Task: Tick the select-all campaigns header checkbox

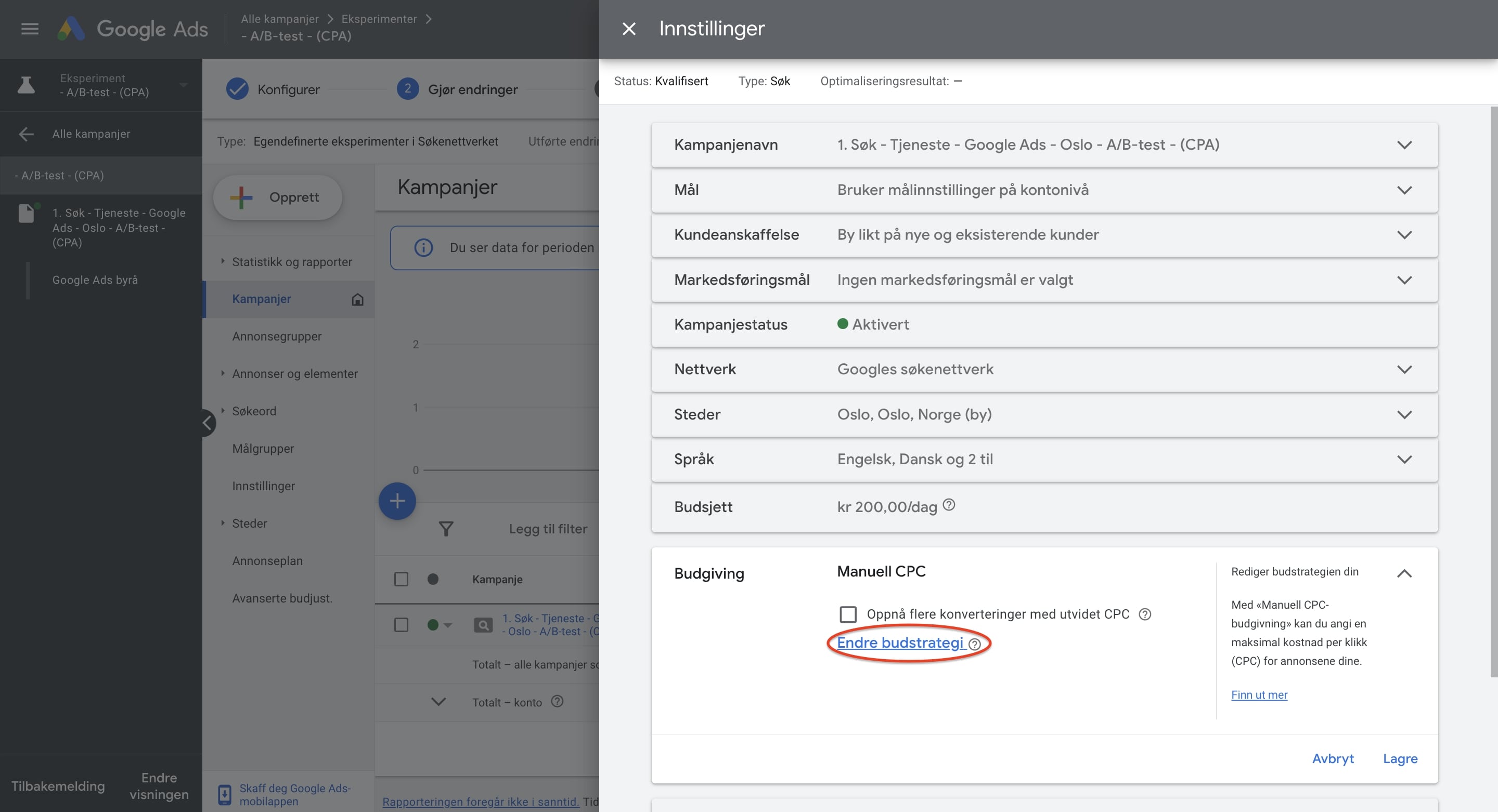Action: pos(401,579)
